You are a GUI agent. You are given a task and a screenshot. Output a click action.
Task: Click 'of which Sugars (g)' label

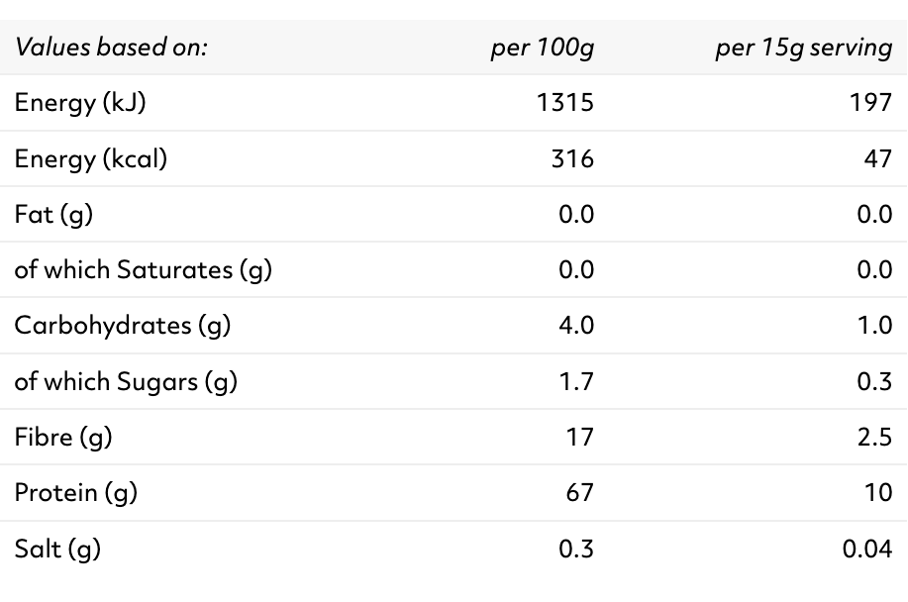126,382
